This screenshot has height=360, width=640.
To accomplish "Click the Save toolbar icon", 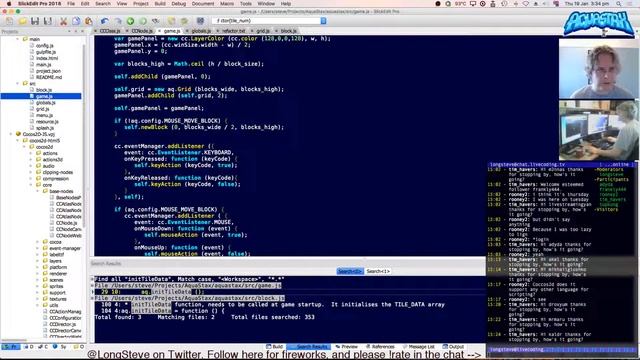I will [x=35, y=20].
